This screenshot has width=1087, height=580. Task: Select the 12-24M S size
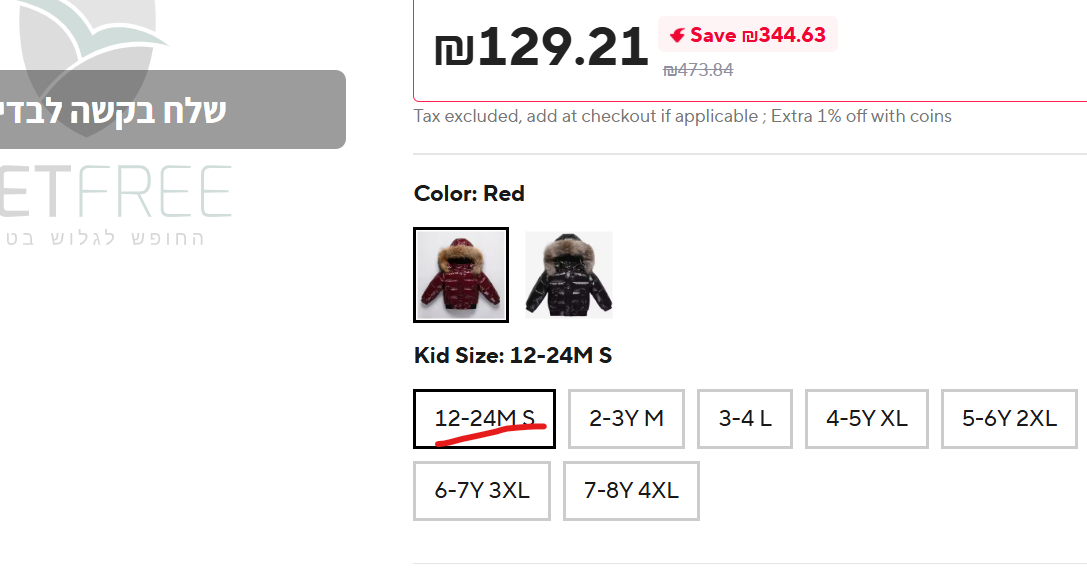[x=484, y=419]
